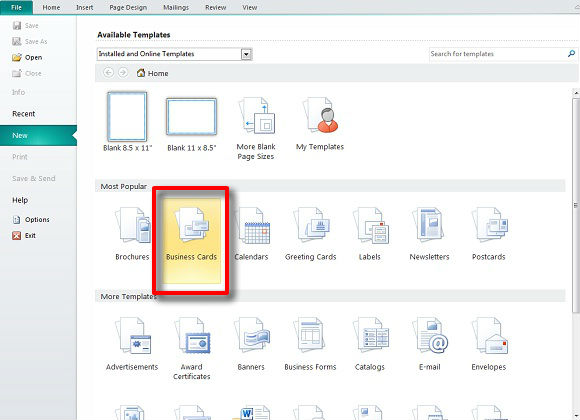Click into the Search for templates field
This screenshot has width=580, height=420.
tap(498, 54)
